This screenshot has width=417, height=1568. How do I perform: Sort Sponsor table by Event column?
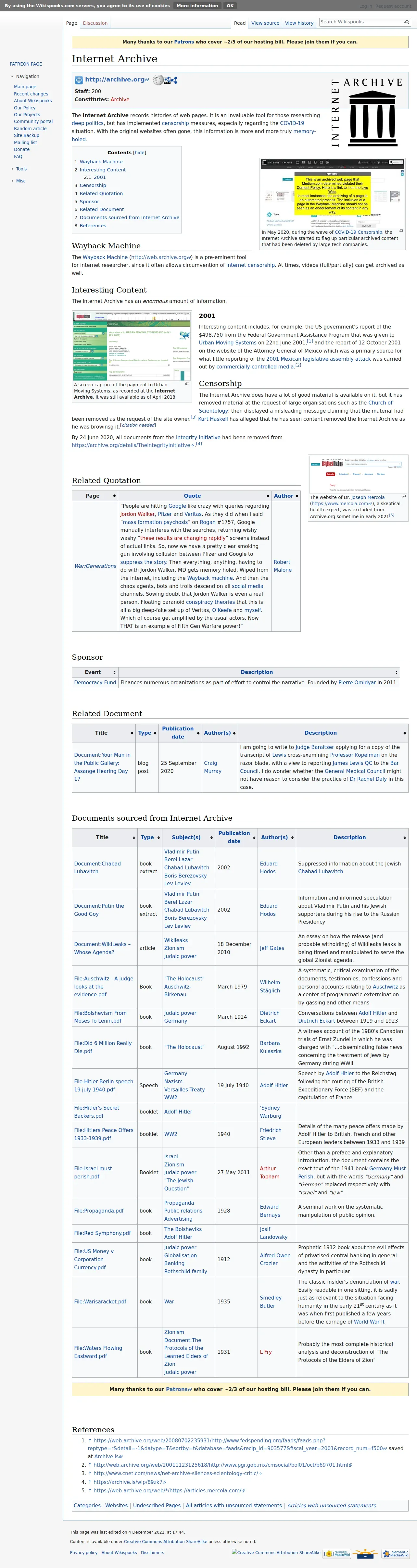pyautogui.click(x=95, y=672)
